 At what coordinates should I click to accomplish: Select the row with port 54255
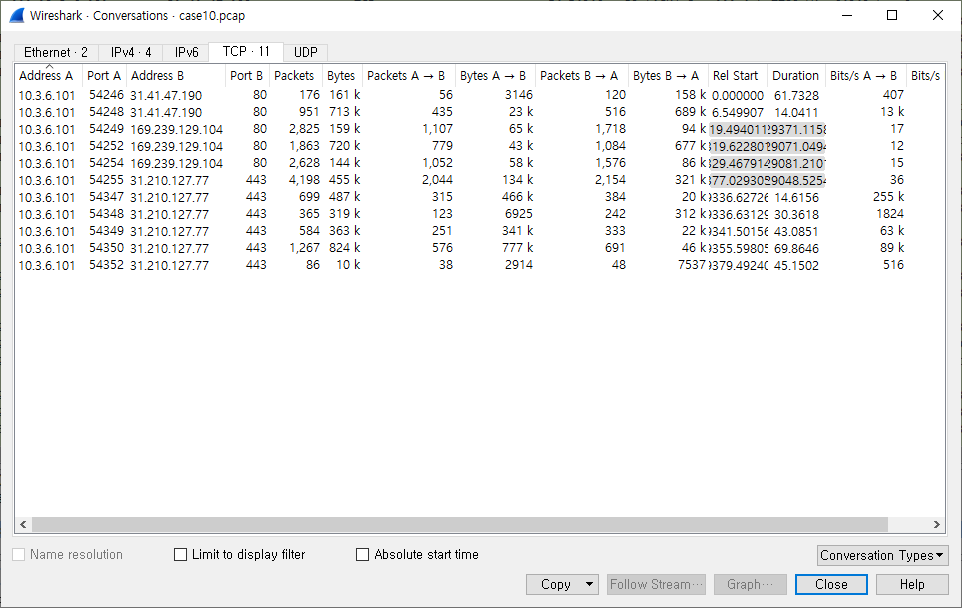pyautogui.click(x=480, y=180)
